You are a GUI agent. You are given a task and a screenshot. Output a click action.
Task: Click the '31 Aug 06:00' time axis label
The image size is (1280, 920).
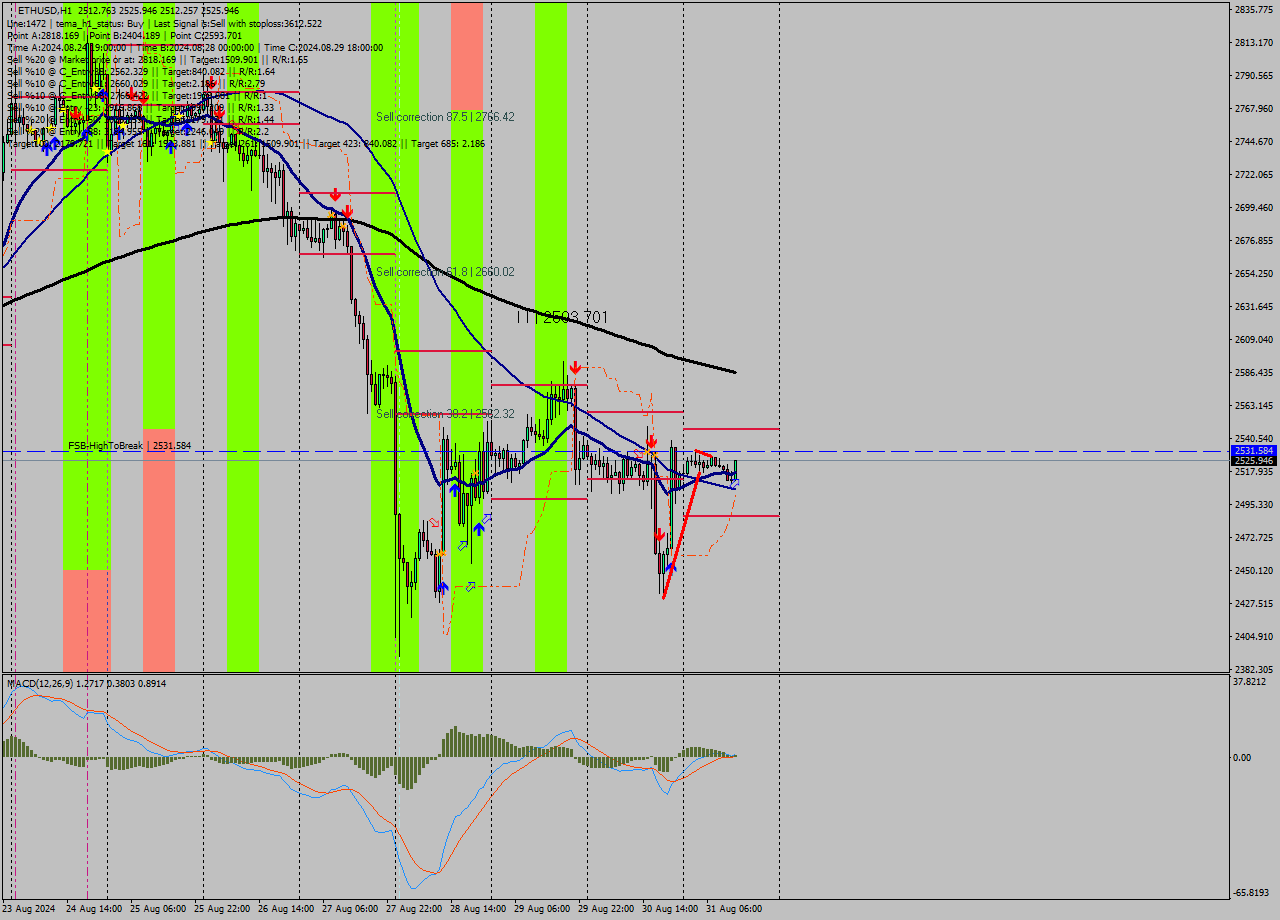(x=734, y=909)
